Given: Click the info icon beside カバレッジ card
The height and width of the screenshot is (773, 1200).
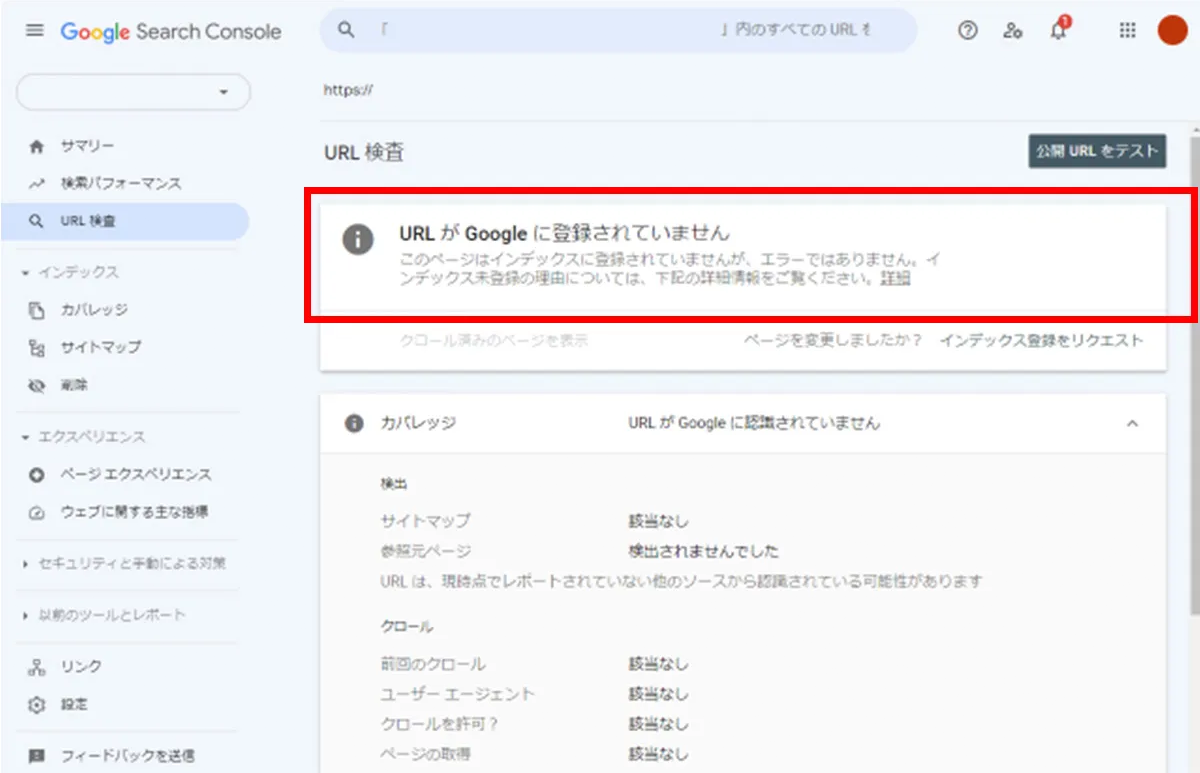Looking at the screenshot, I should [353, 423].
